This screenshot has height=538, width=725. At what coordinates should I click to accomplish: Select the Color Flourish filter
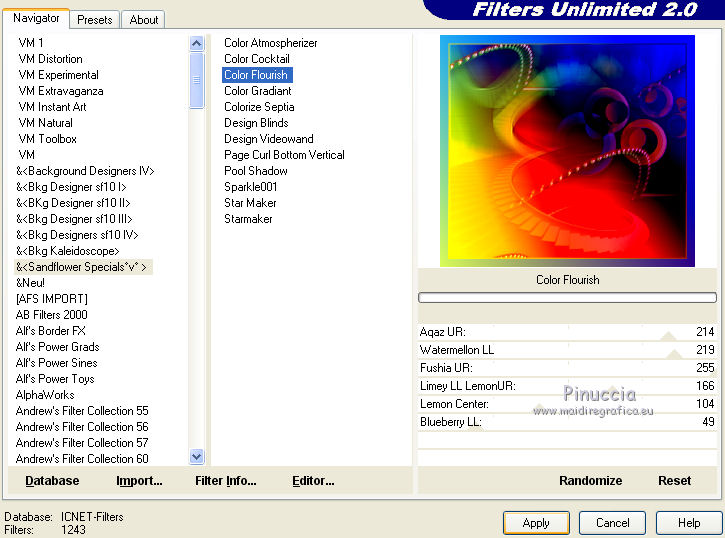[256, 75]
